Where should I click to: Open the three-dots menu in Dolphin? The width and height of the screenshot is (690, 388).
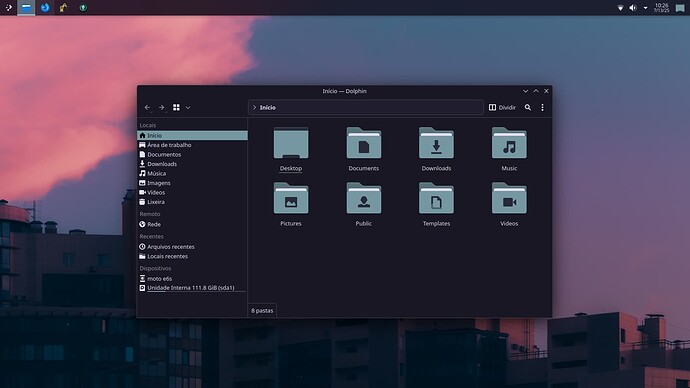click(542, 107)
